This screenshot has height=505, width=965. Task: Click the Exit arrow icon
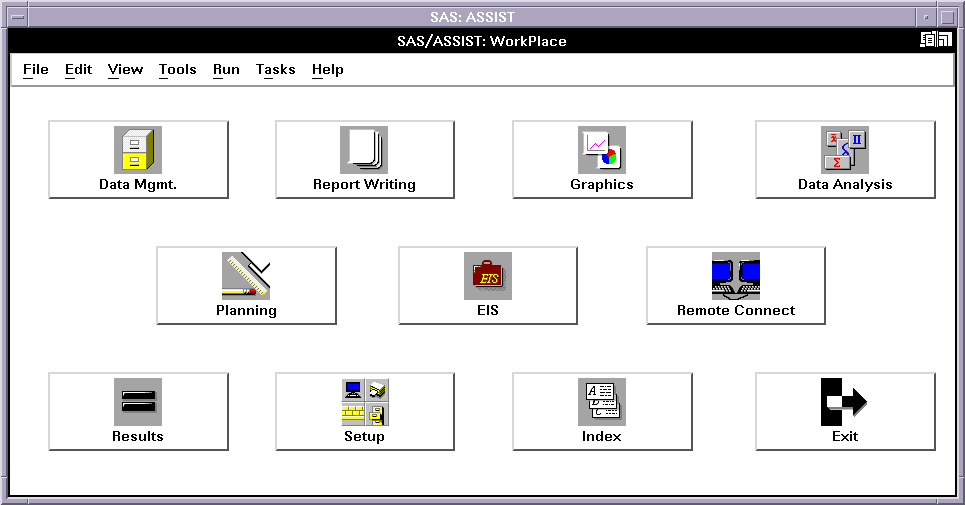pos(844,403)
